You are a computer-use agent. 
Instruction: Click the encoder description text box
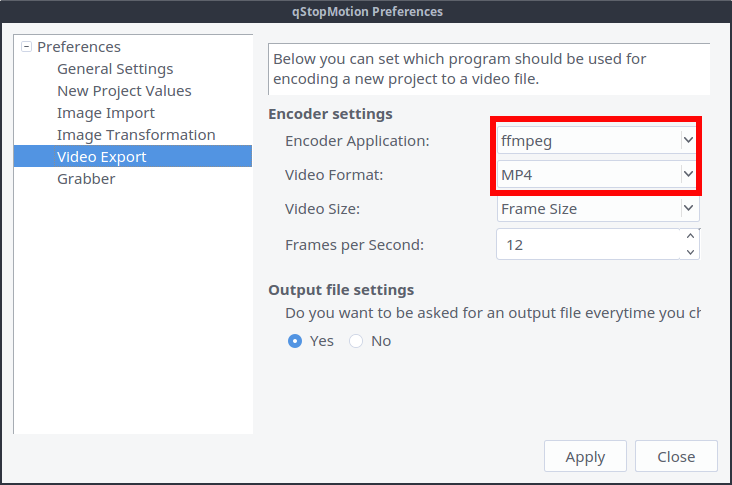(489, 68)
